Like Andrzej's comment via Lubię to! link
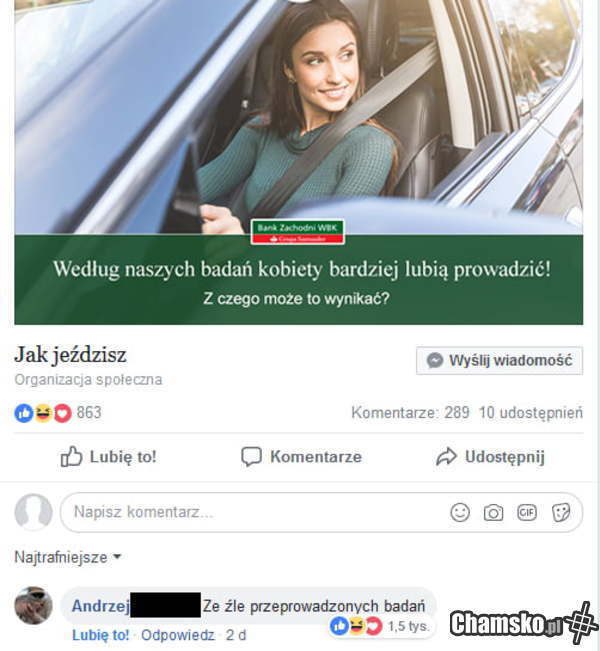This screenshot has height=651, width=600. pyautogui.click(x=100, y=635)
